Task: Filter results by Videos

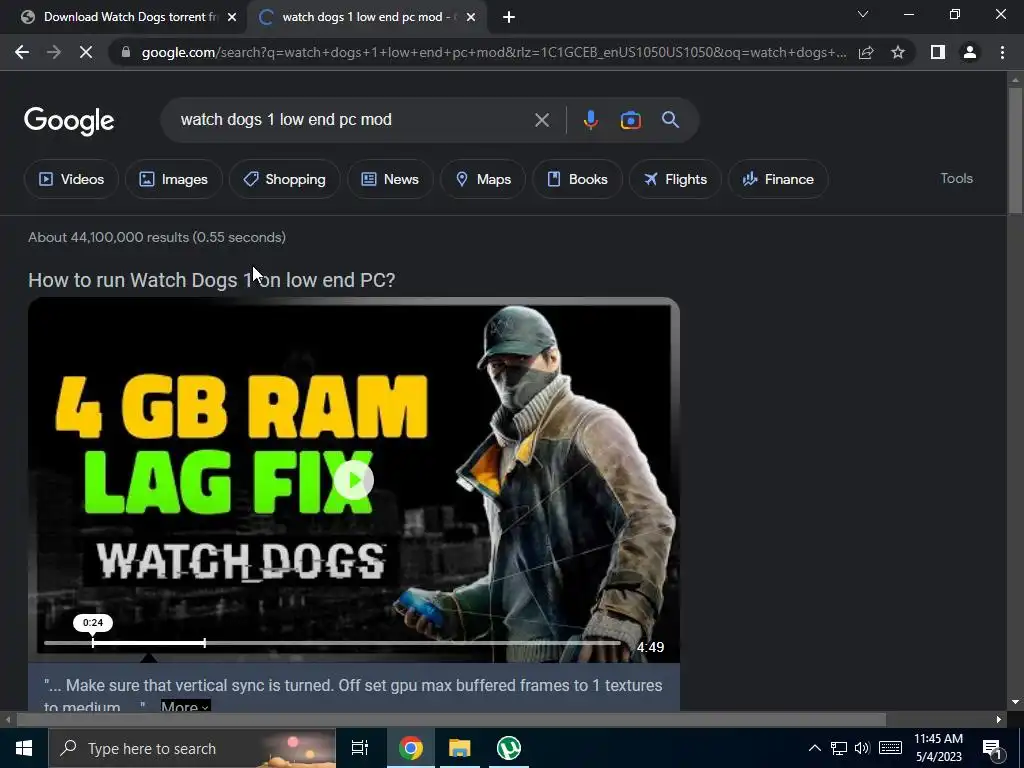Action: pyautogui.click(x=71, y=179)
